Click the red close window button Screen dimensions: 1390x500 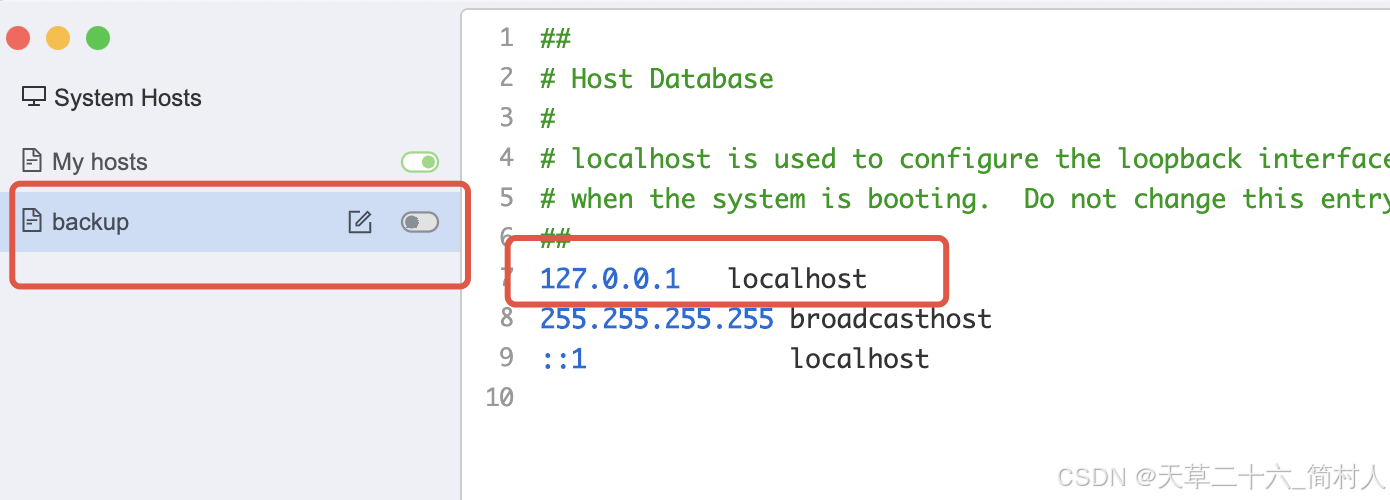pyautogui.click(x=18, y=39)
